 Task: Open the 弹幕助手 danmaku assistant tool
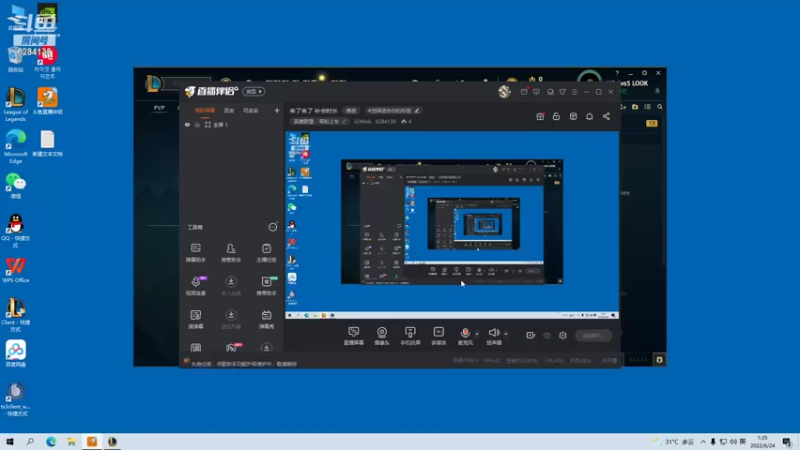[x=195, y=253]
